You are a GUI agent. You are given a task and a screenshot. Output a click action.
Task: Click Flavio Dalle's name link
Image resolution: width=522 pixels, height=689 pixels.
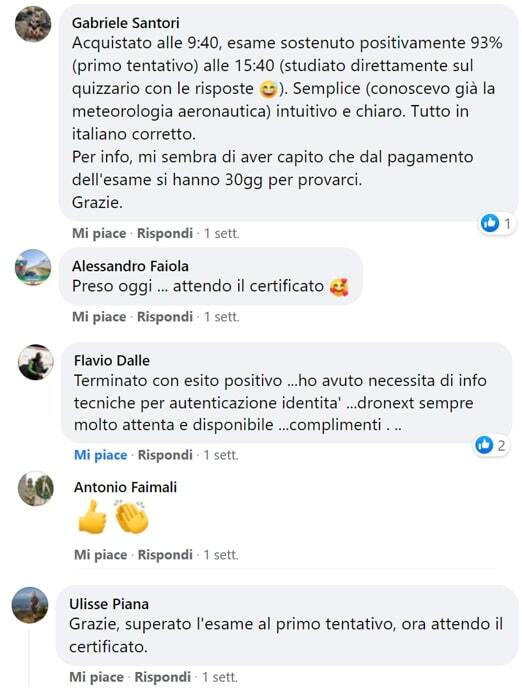[112, 360]
